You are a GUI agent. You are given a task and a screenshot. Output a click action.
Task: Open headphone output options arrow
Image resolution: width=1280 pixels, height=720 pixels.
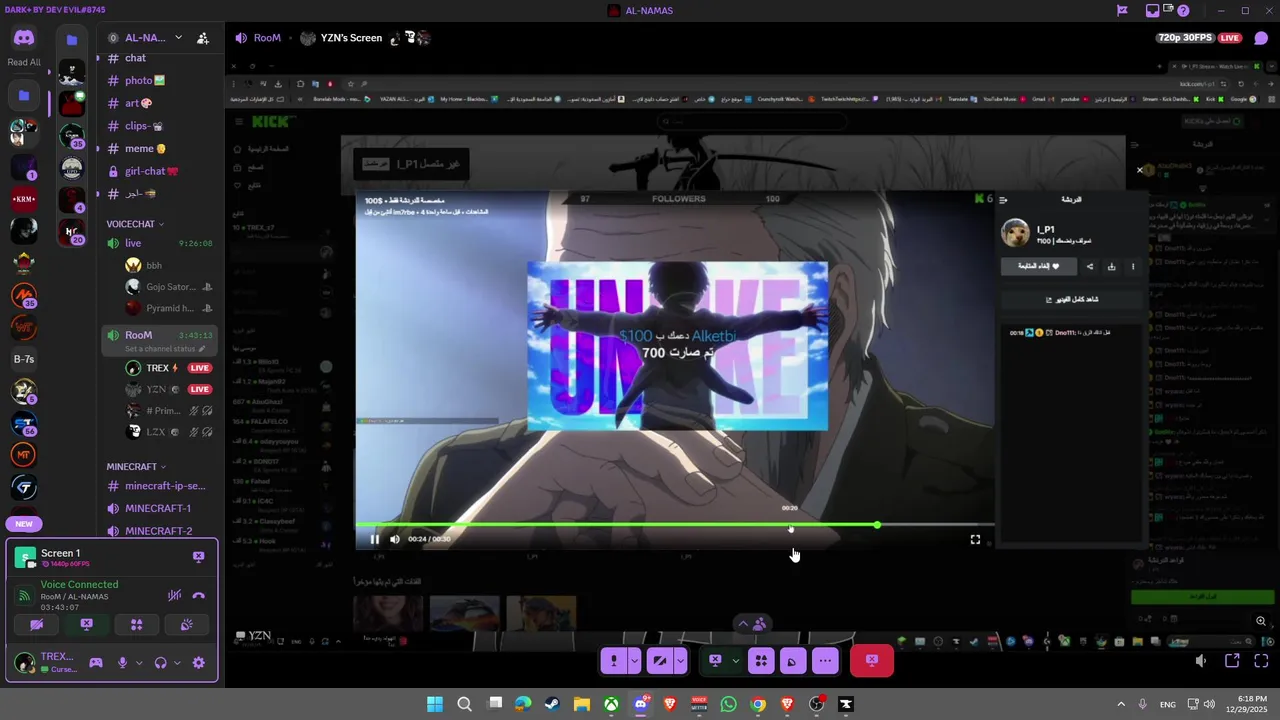tap(177, 663)
